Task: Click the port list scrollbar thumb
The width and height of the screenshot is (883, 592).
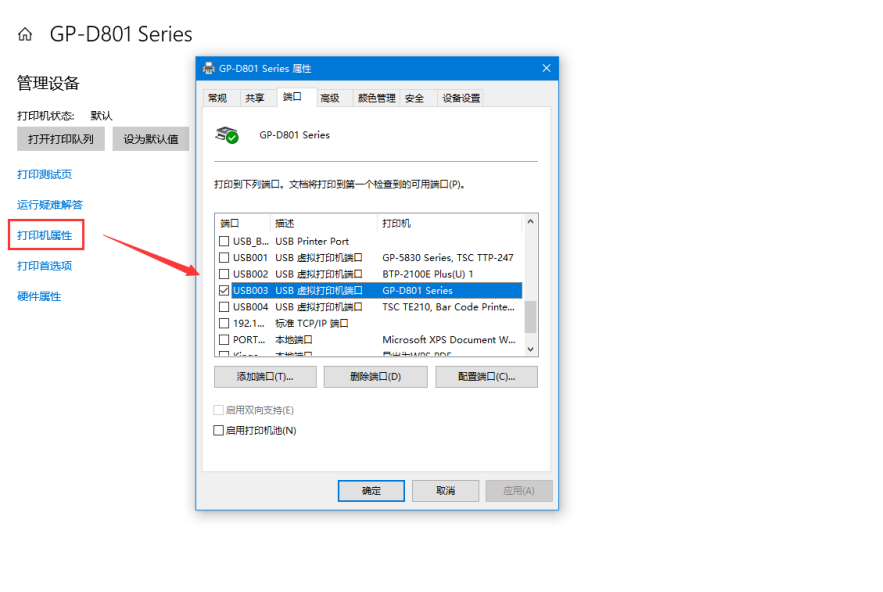Action: pos(531,316)
